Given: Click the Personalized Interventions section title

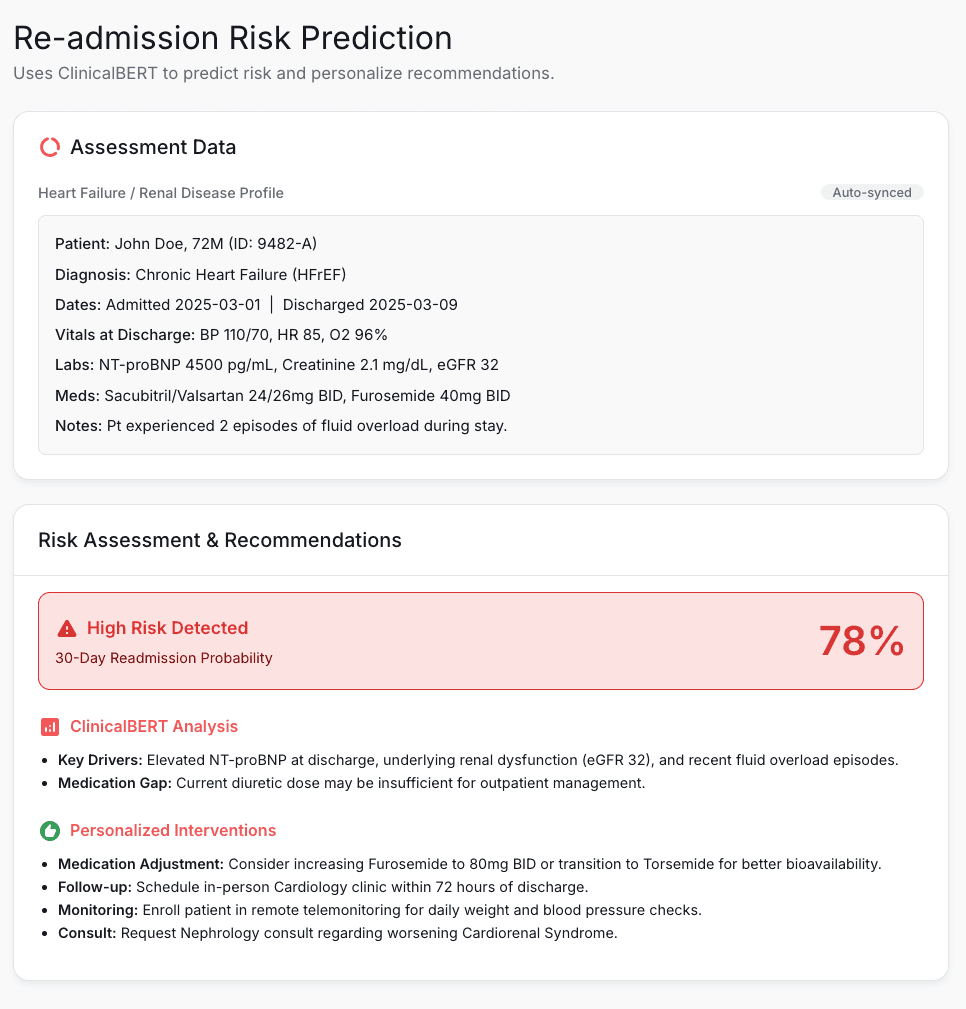Looking at the screenshot, I should coord(173,831).
